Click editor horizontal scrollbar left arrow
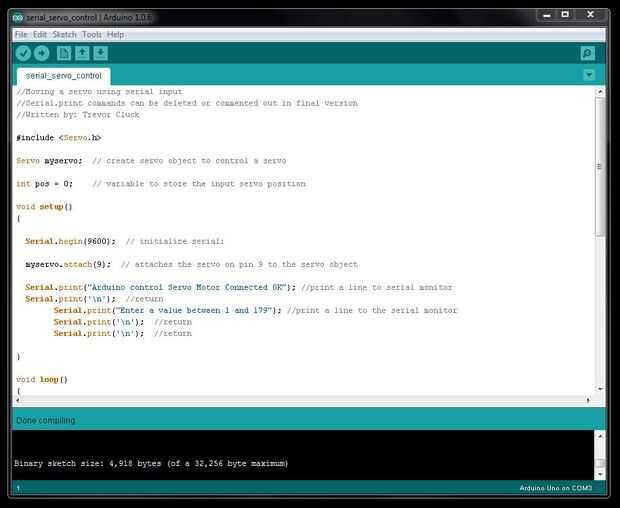 (17, 400)
